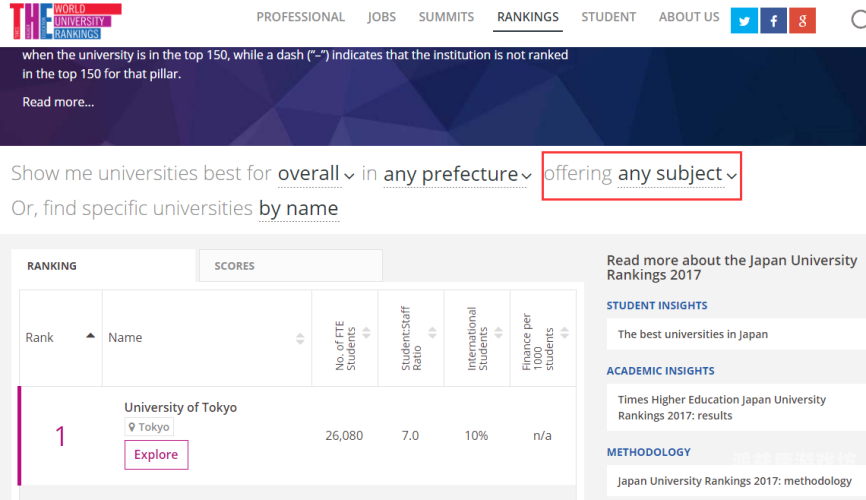Click the 'Read more...' link
Image resolution: width=866 pixels, height=500 pixels.
coord(58,102)
